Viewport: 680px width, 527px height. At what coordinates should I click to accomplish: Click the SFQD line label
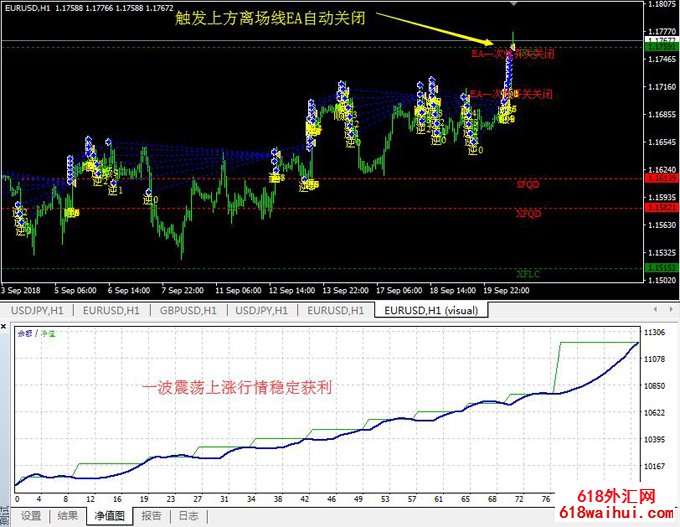(x=528, y=184)
